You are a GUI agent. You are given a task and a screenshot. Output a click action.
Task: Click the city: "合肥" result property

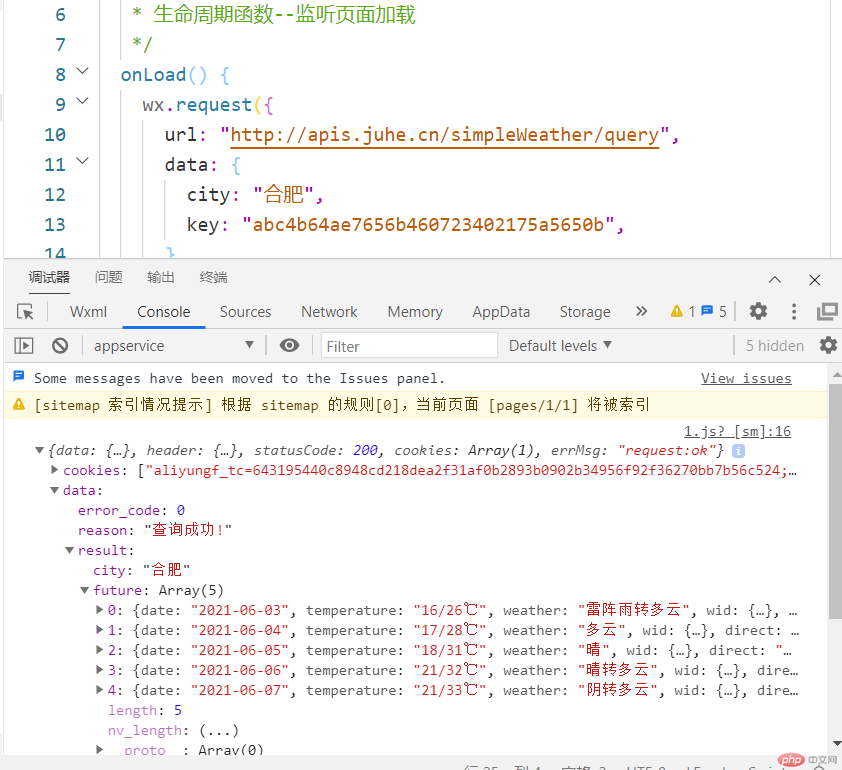pos(142,570)
